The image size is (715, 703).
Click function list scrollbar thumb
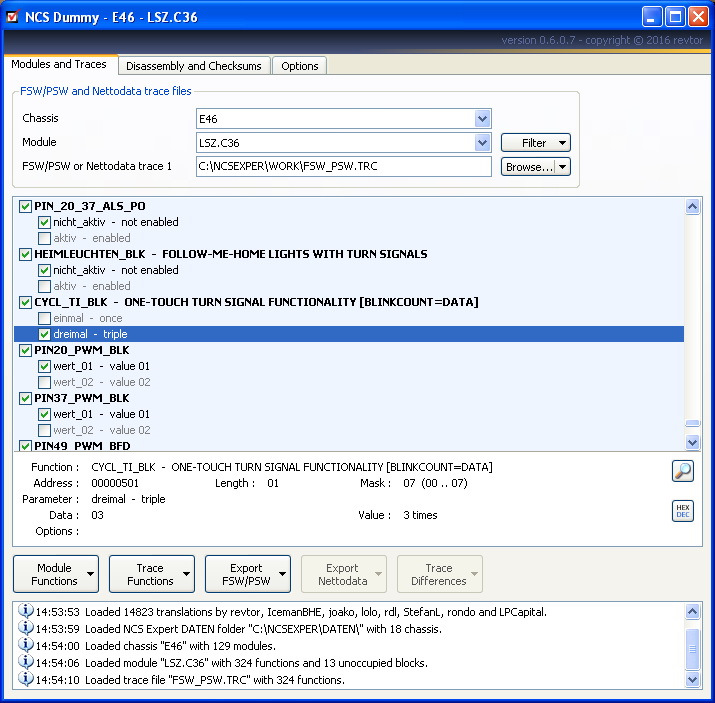click(692, 423)
